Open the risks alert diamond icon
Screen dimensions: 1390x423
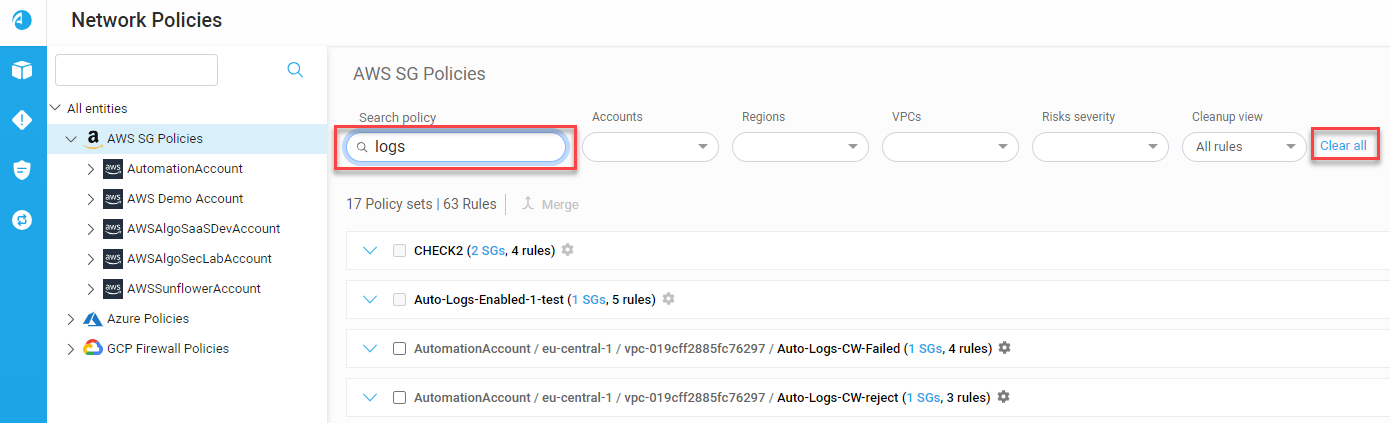(22, 120)
